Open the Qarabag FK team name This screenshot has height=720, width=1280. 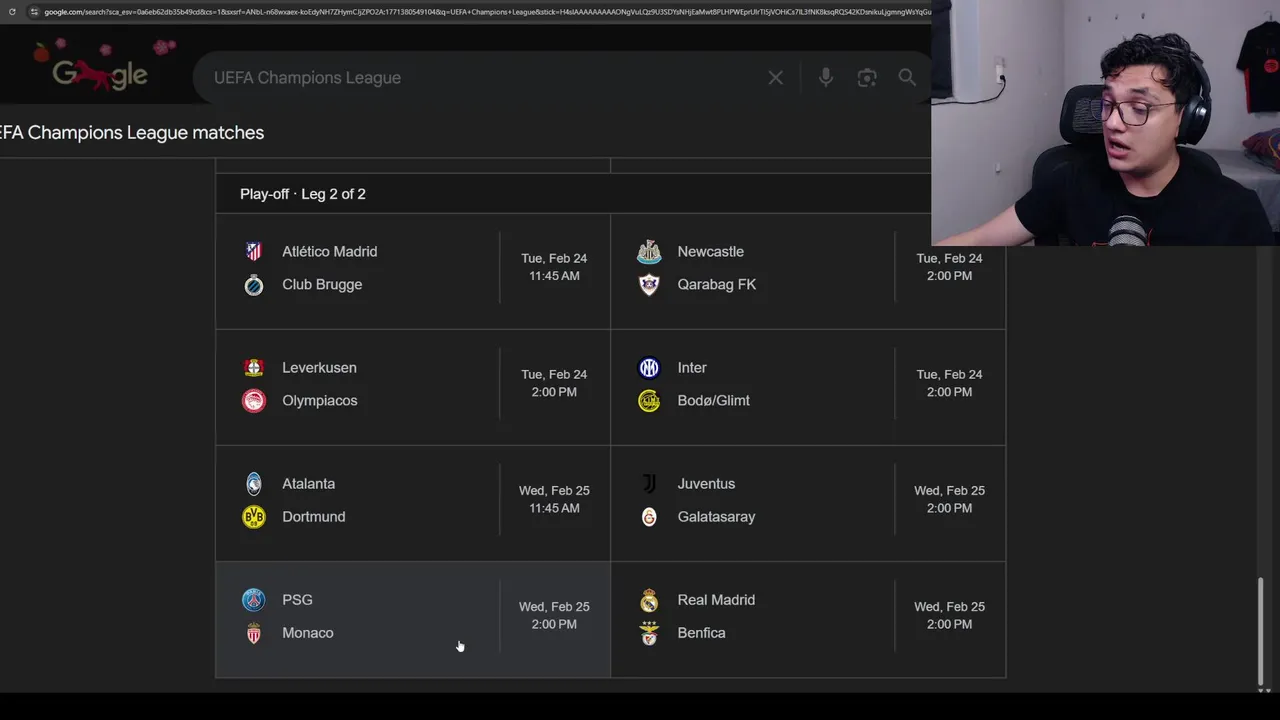click(717, 285)
